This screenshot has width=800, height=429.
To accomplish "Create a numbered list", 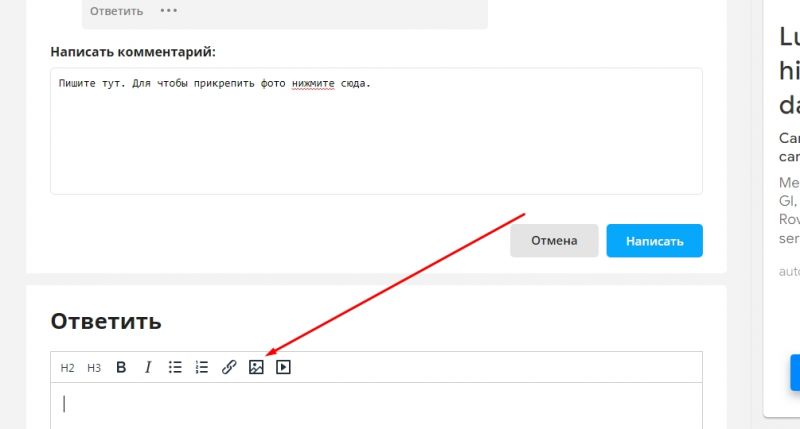I will coord(202,367).
